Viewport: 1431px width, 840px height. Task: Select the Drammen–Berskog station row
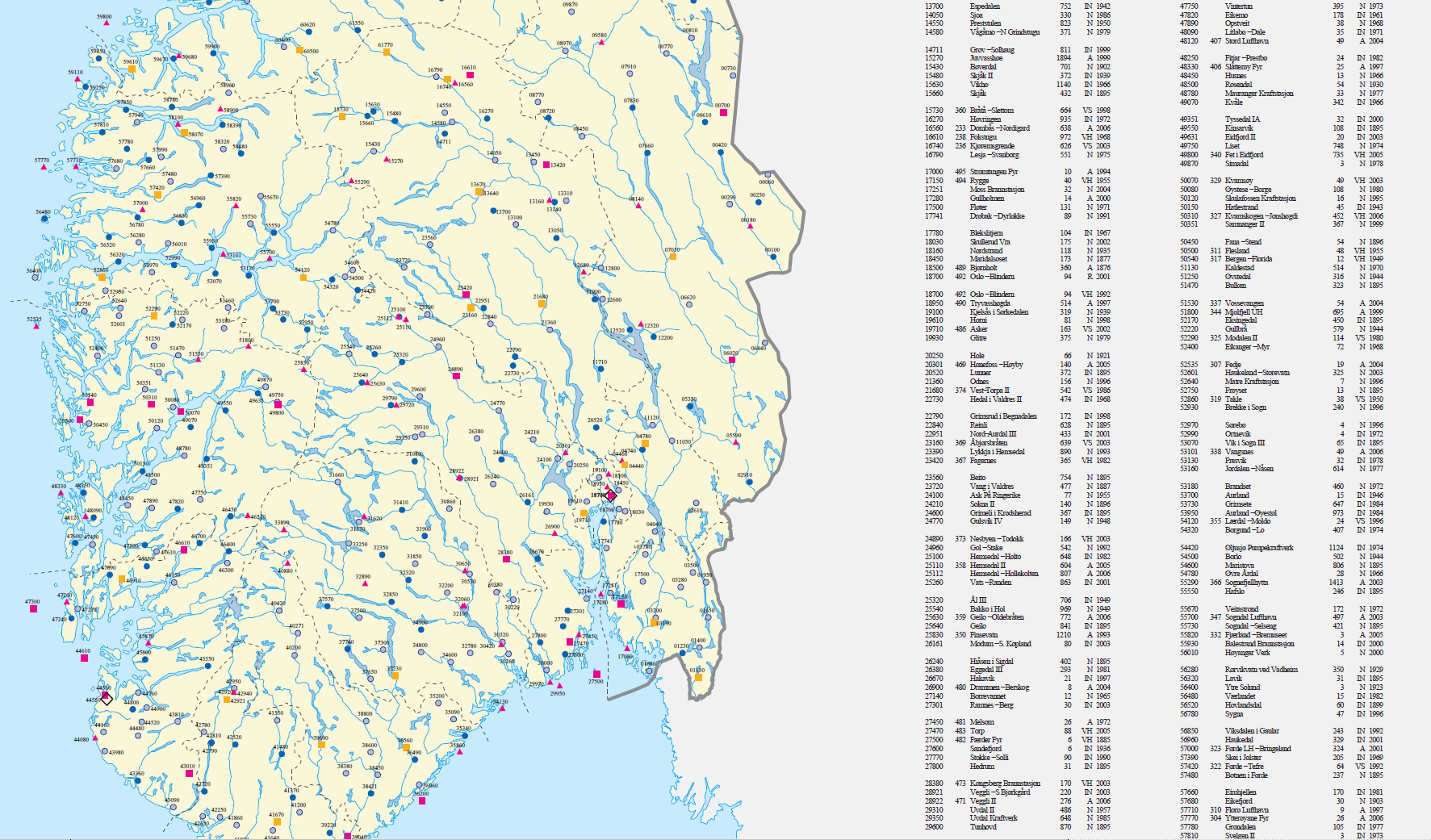coord(1018,687)
